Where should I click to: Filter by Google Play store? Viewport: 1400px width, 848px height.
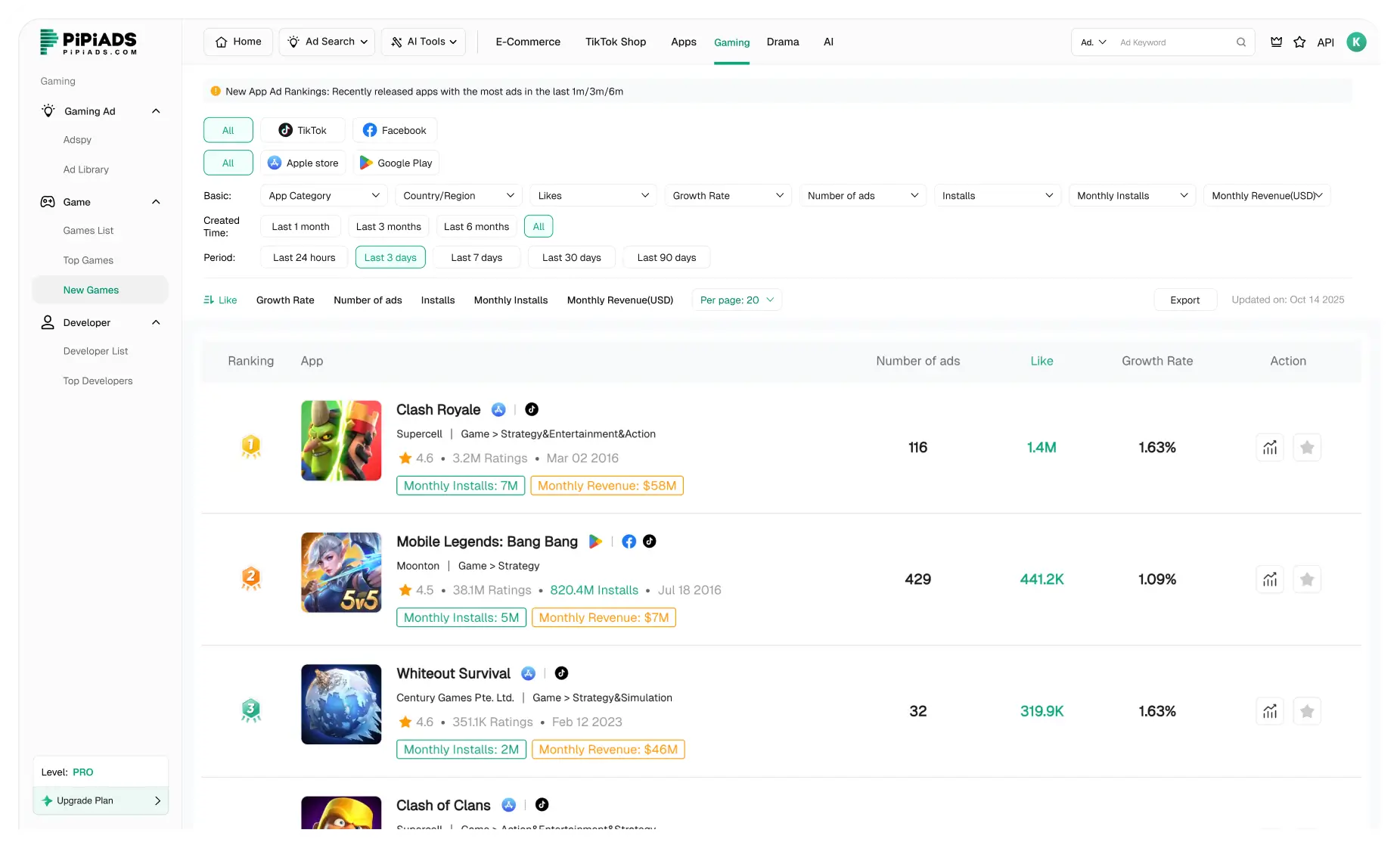click(396, 163)
